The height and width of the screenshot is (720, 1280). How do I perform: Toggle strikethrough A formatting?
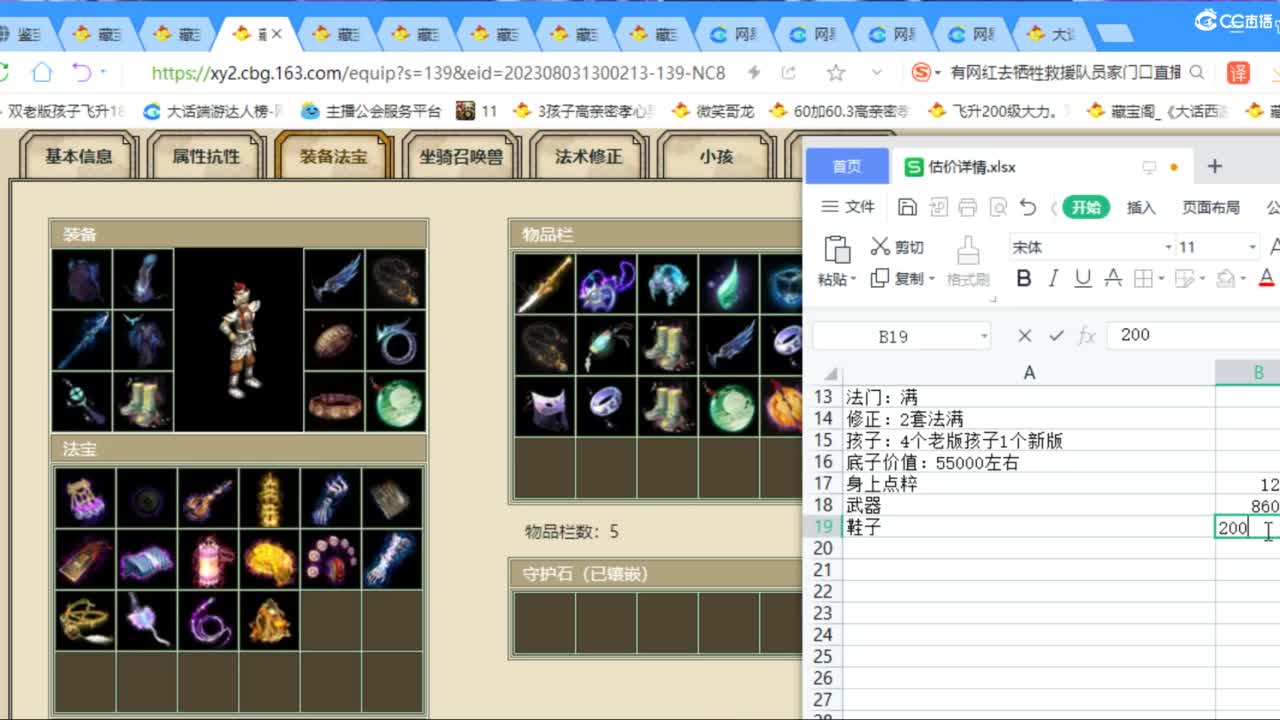coord(1112,278)
